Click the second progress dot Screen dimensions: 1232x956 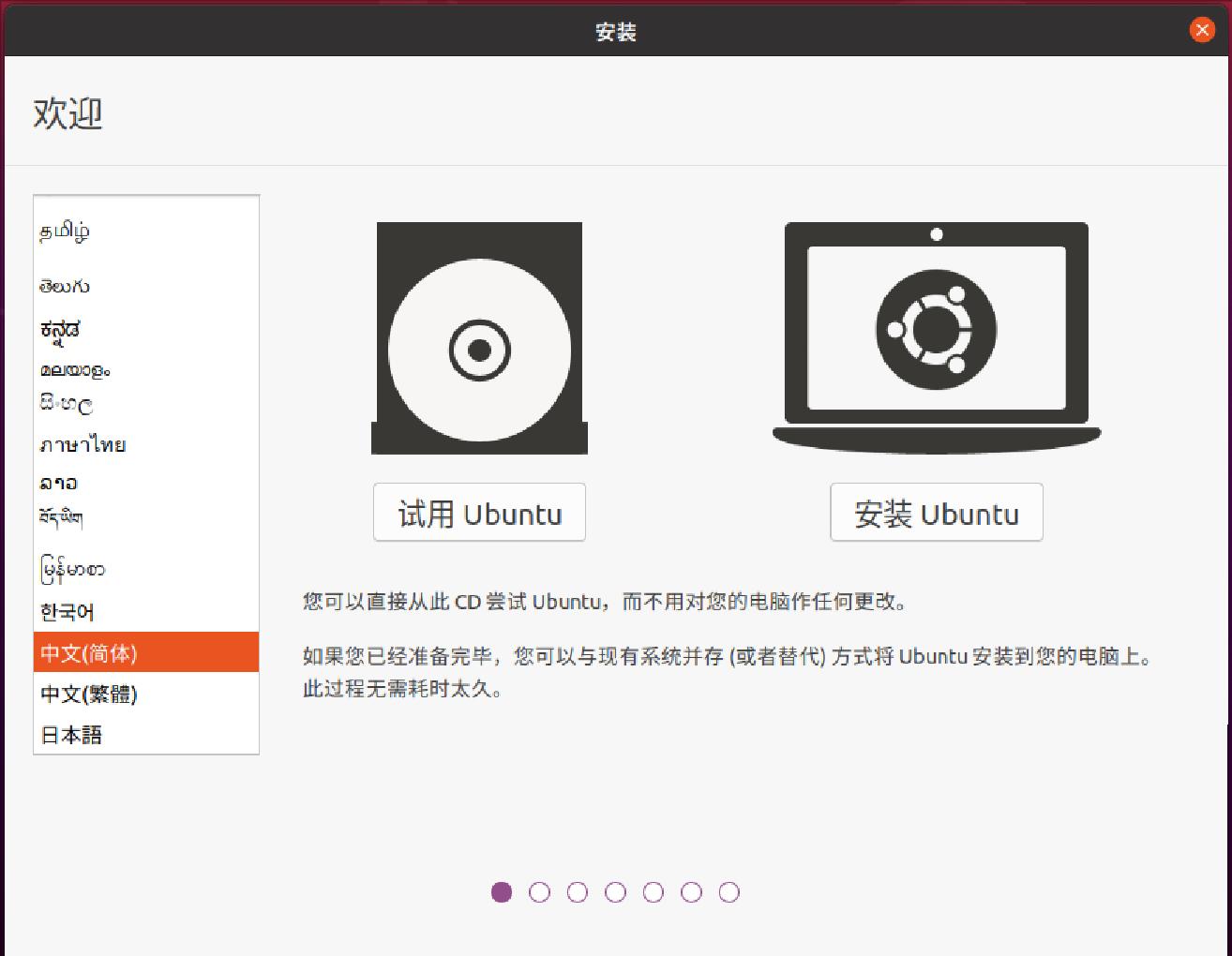[539, 892]
